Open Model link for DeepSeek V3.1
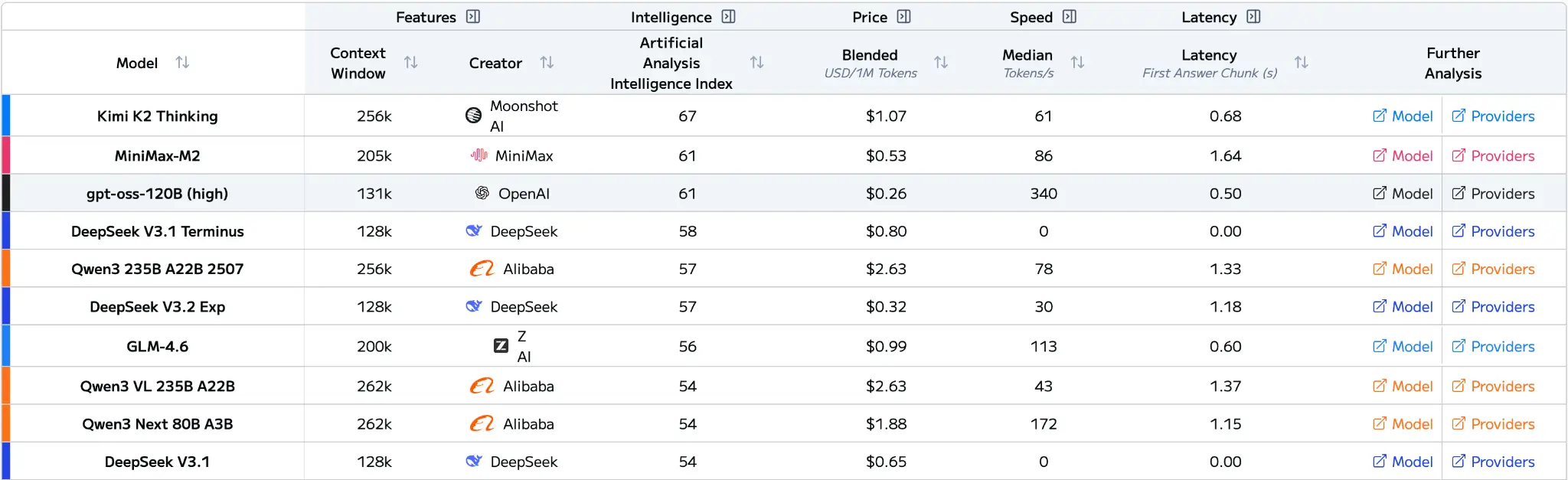 [1402, 462]
